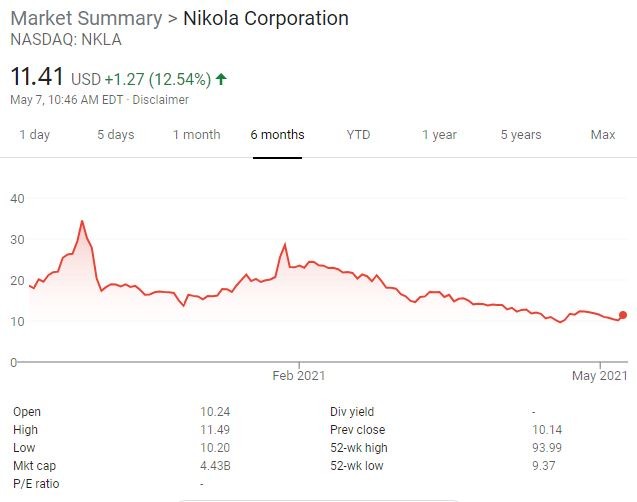This screenshot has height=502, width=637.
Task: Click the chart's highest peak near 35
Action: pos(82,221)
